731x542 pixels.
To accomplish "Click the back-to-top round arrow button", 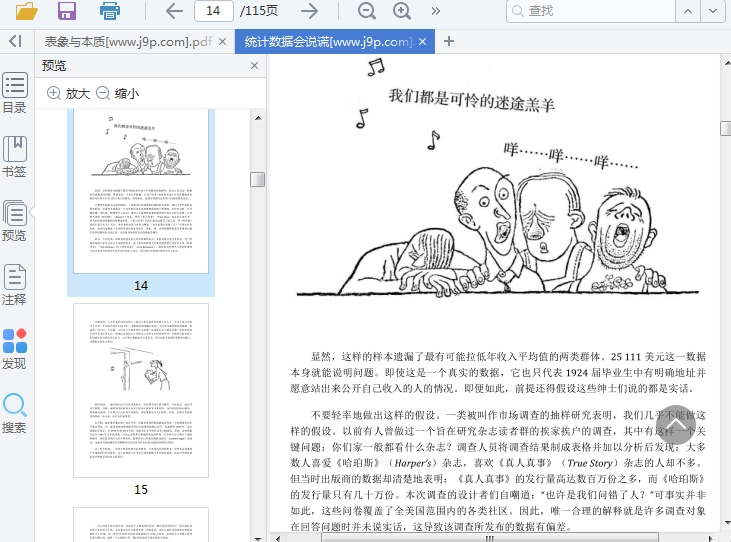I will [x=676, y=425].
